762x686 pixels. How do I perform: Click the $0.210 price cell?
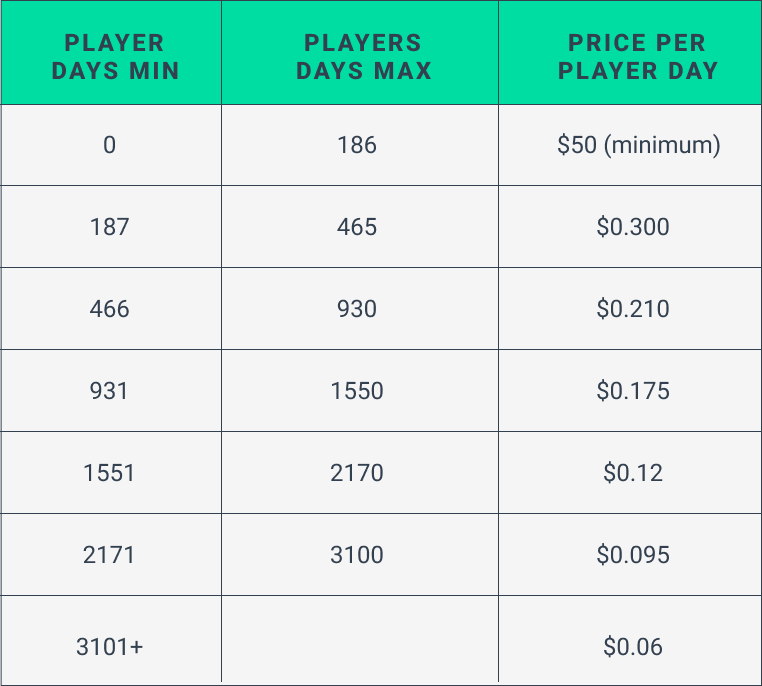[x=630, y=309]
